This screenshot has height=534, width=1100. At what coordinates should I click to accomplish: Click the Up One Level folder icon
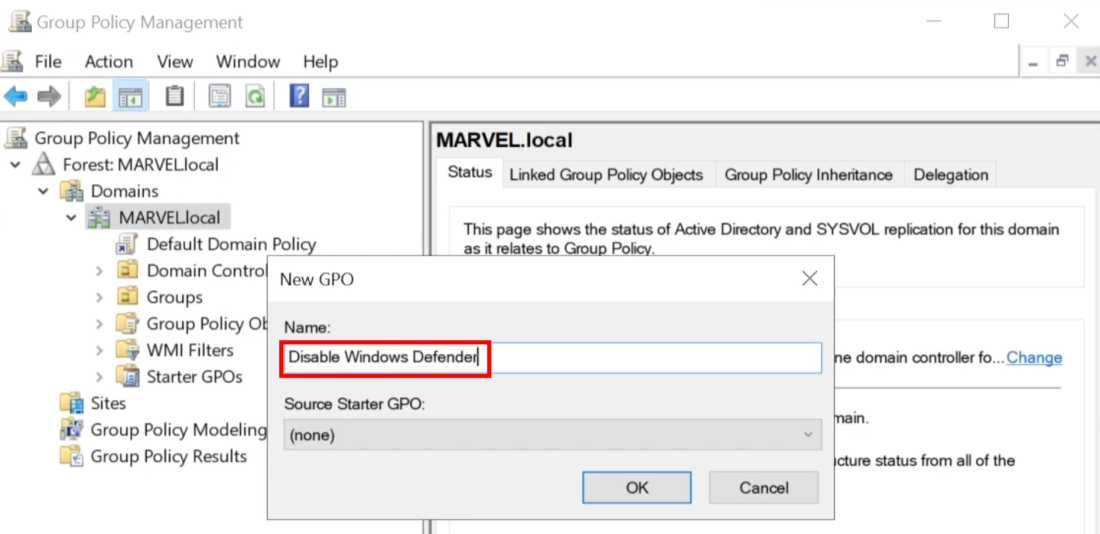coord(94,97)
